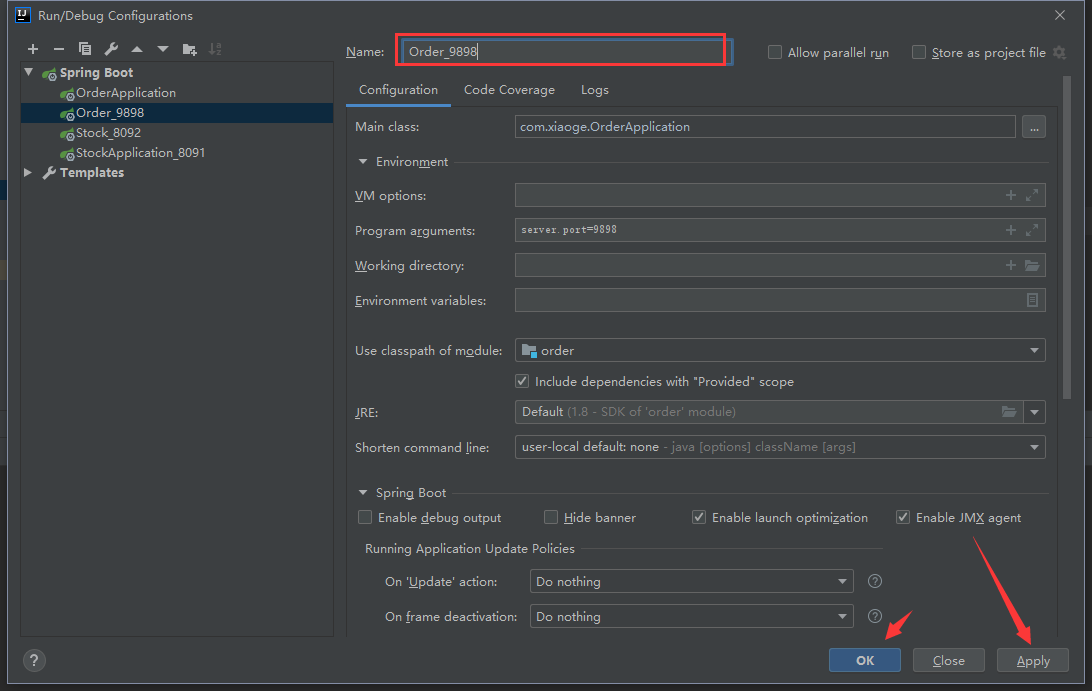Uncheck Include dependencies with Provided scope
Screen dimensions: 1092x691
522,381
